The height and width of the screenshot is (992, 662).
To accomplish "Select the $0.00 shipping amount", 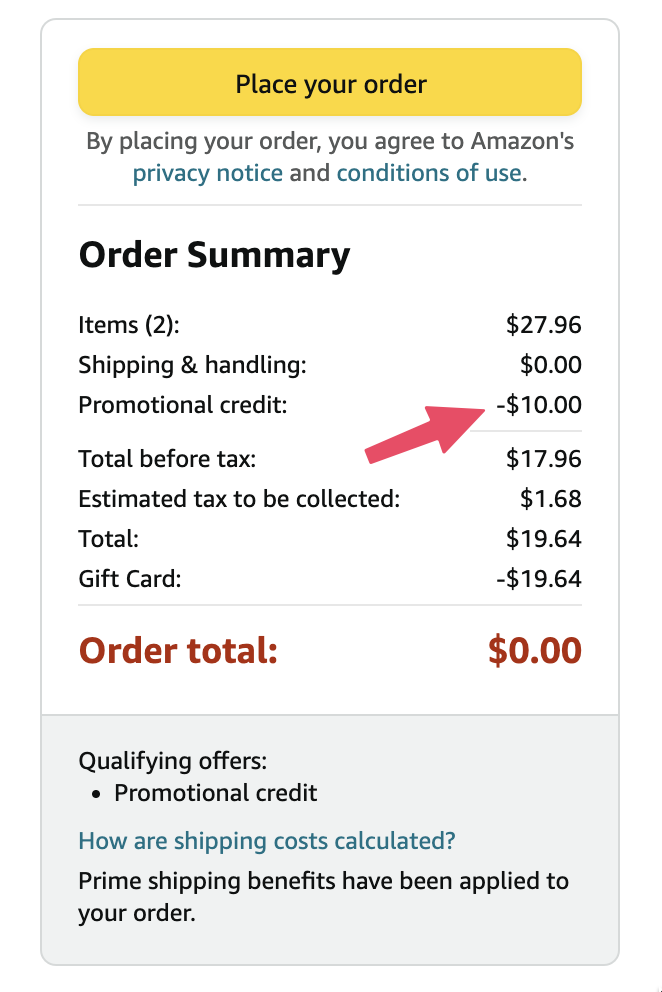I will tap(552, 365).
